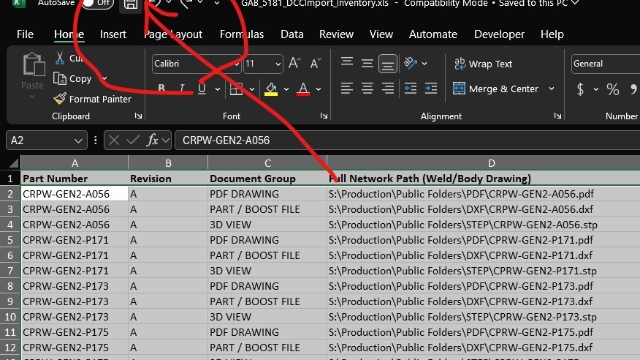
Task: Open the Developer tab
Action: coord(499,34)
